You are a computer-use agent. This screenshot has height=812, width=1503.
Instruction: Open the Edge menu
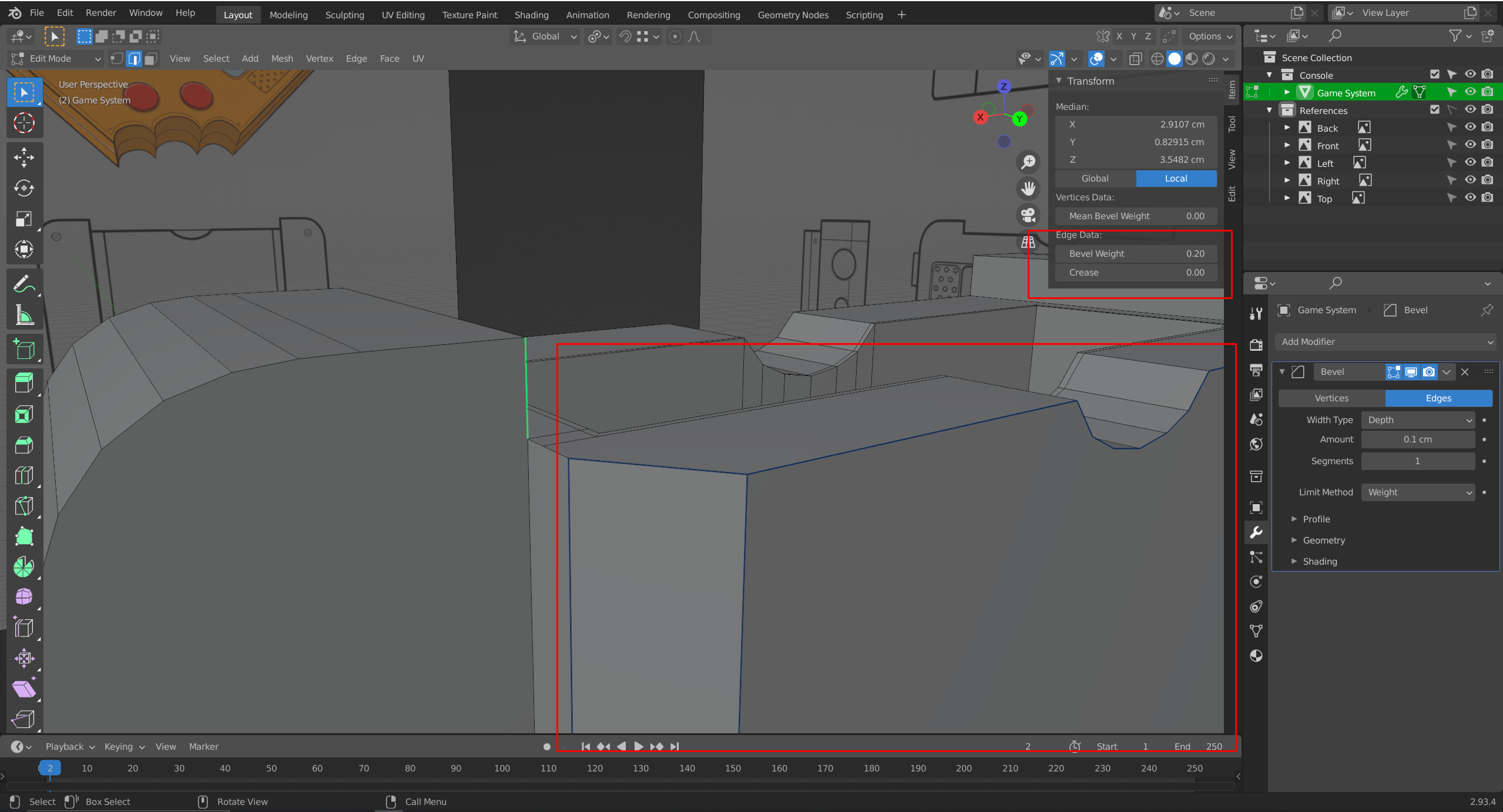click(356, 59)
